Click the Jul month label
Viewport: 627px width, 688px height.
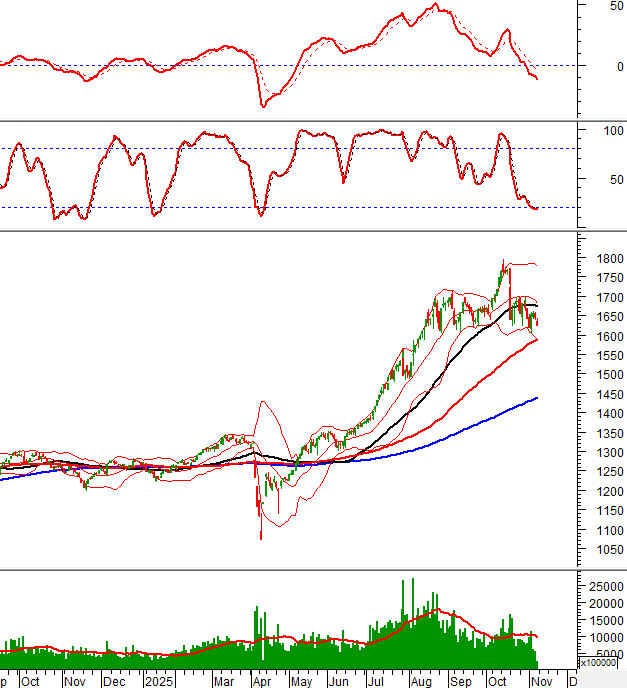coord(377,681)
